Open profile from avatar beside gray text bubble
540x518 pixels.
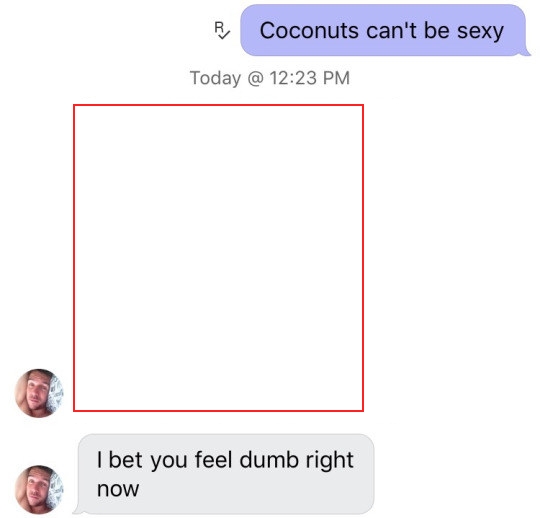39,489
